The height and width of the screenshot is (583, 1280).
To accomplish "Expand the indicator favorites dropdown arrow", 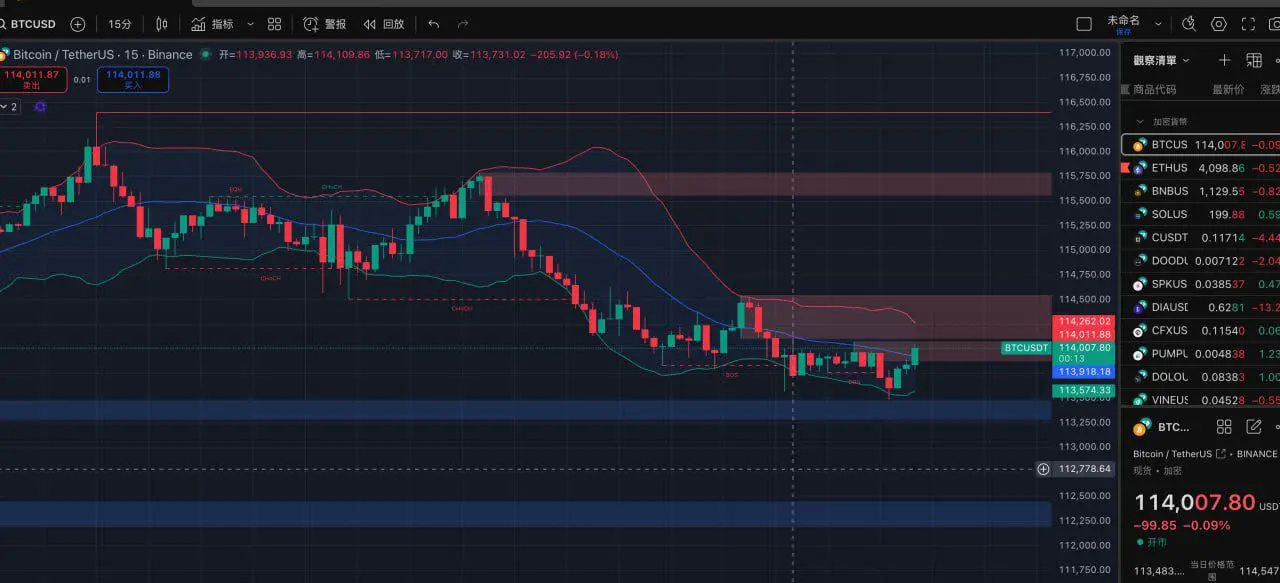I will coord(250,23).
